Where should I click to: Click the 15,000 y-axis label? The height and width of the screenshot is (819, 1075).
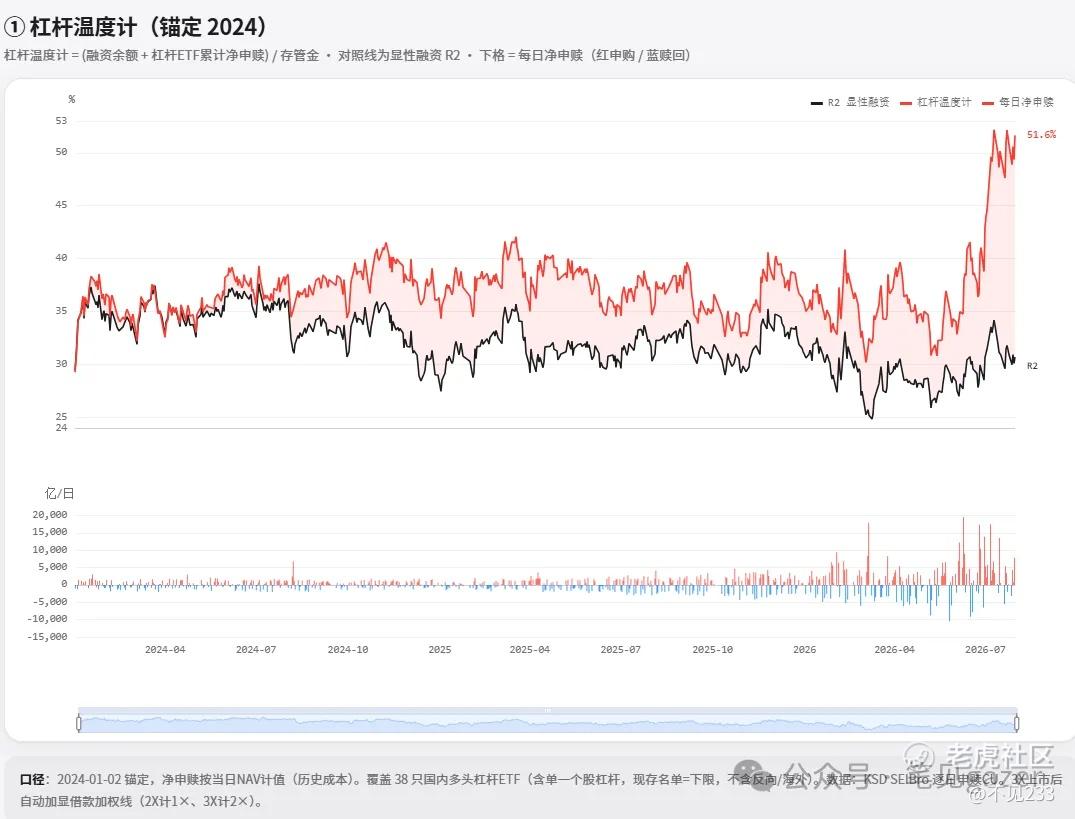point(49,532)
